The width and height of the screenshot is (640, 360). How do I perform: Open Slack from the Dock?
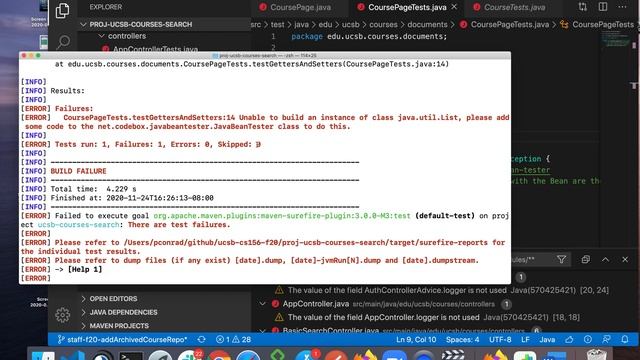(190, 356)
